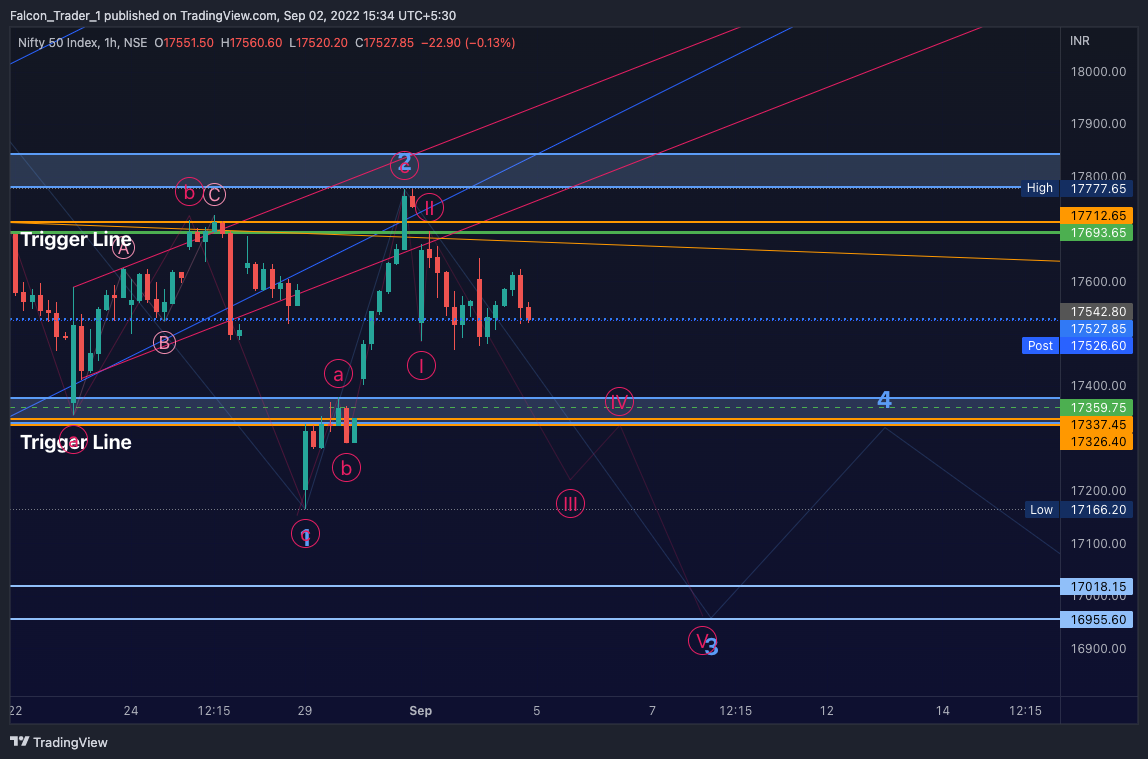
Task: Select the circled b label beside circled C
Action: pyautogui.click(x=189, y=192)
